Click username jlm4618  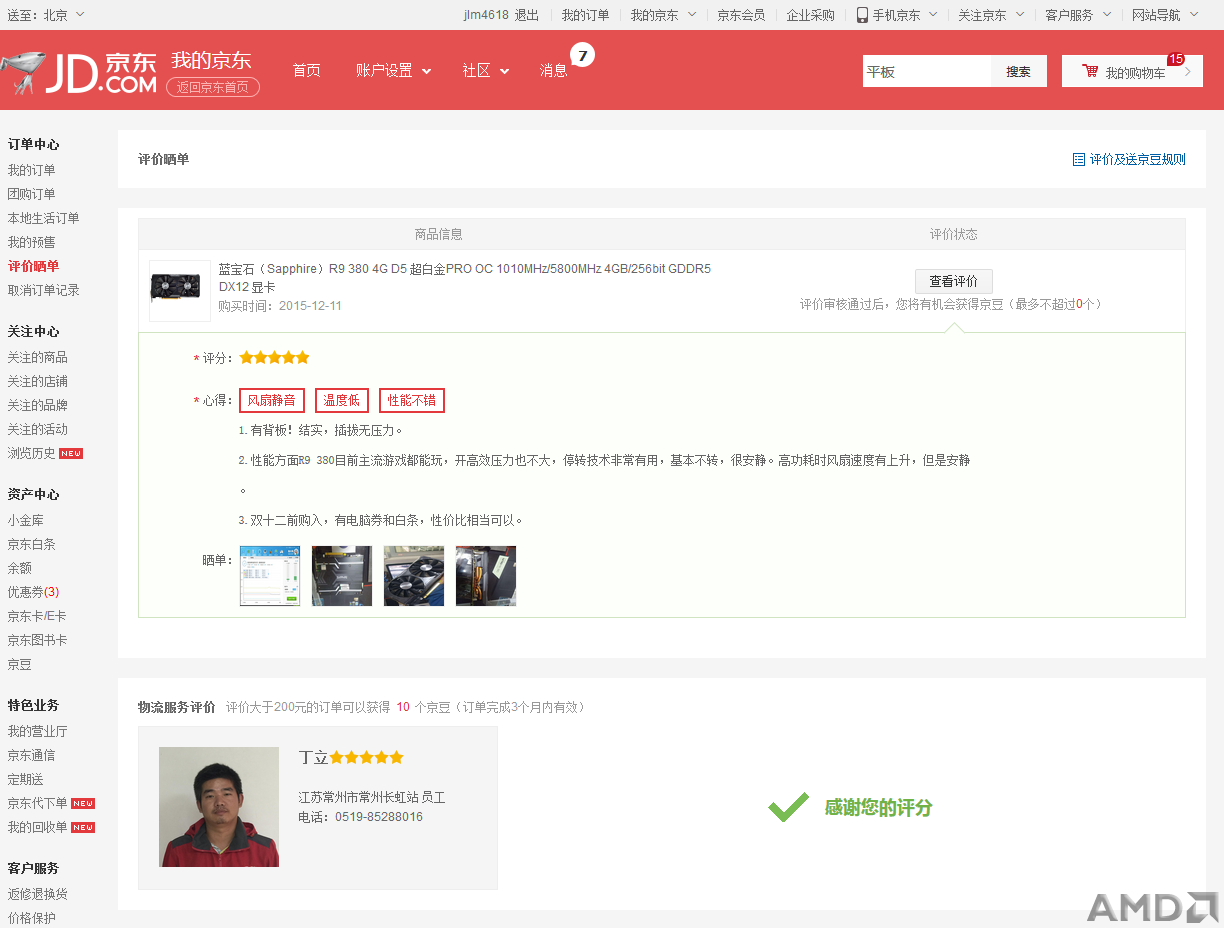coord(486,15)
